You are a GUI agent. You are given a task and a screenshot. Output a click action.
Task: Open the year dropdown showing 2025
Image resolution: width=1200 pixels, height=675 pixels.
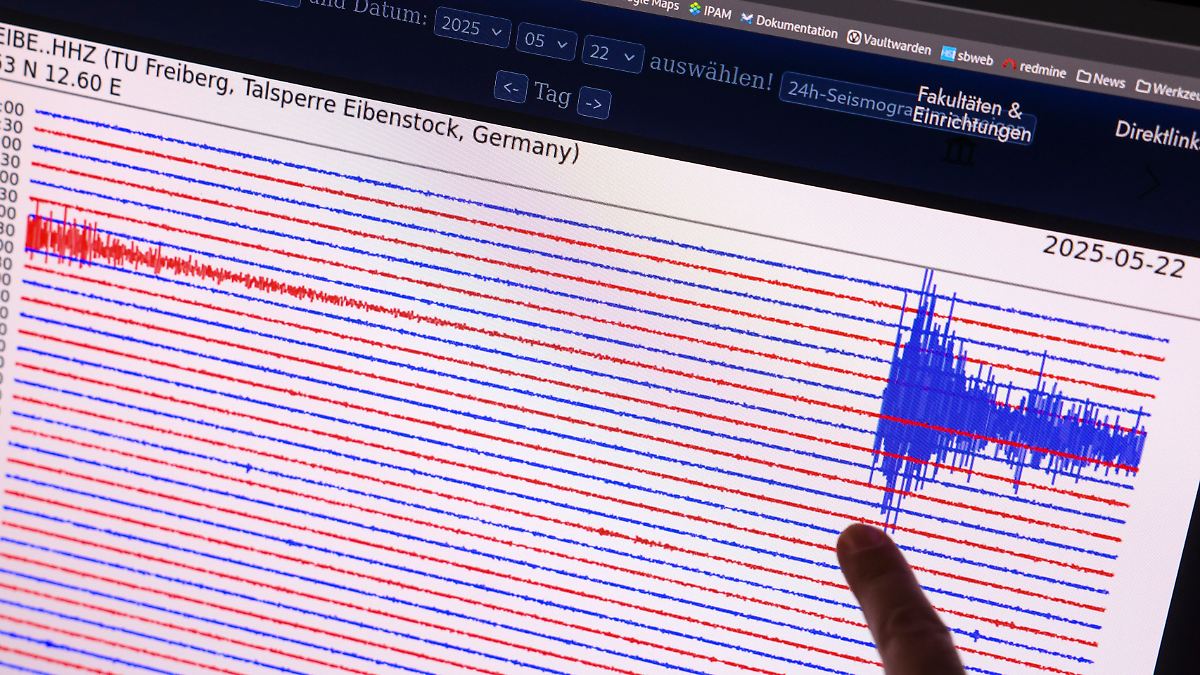[x=470, y=29]
